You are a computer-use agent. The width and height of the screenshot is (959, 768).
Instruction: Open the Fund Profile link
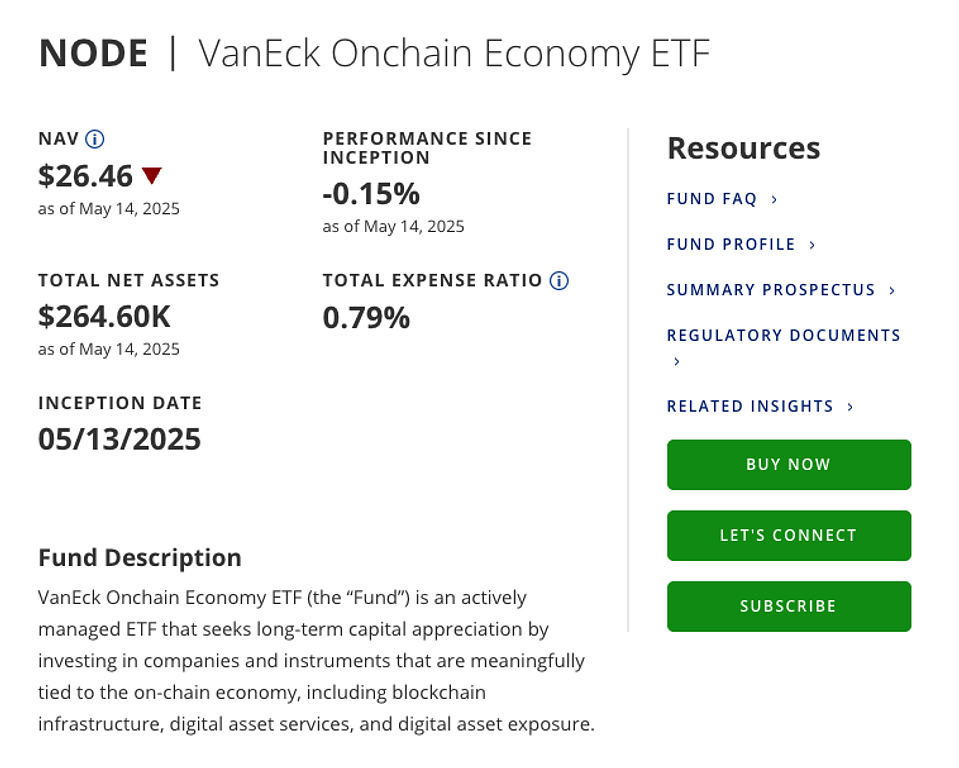(731, 244)
